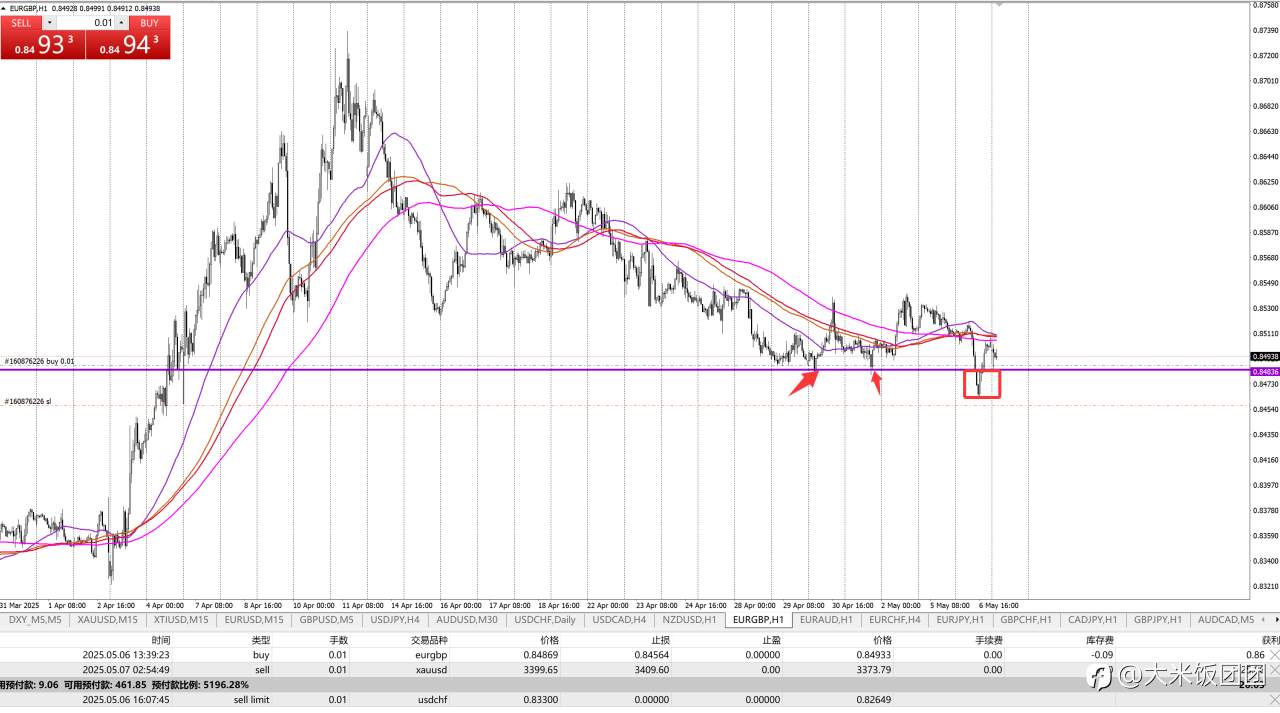Switch to the GBPCHF,H1 chart tab
This screenshot has width=1280, height=713.
[x=1026, y=620]
